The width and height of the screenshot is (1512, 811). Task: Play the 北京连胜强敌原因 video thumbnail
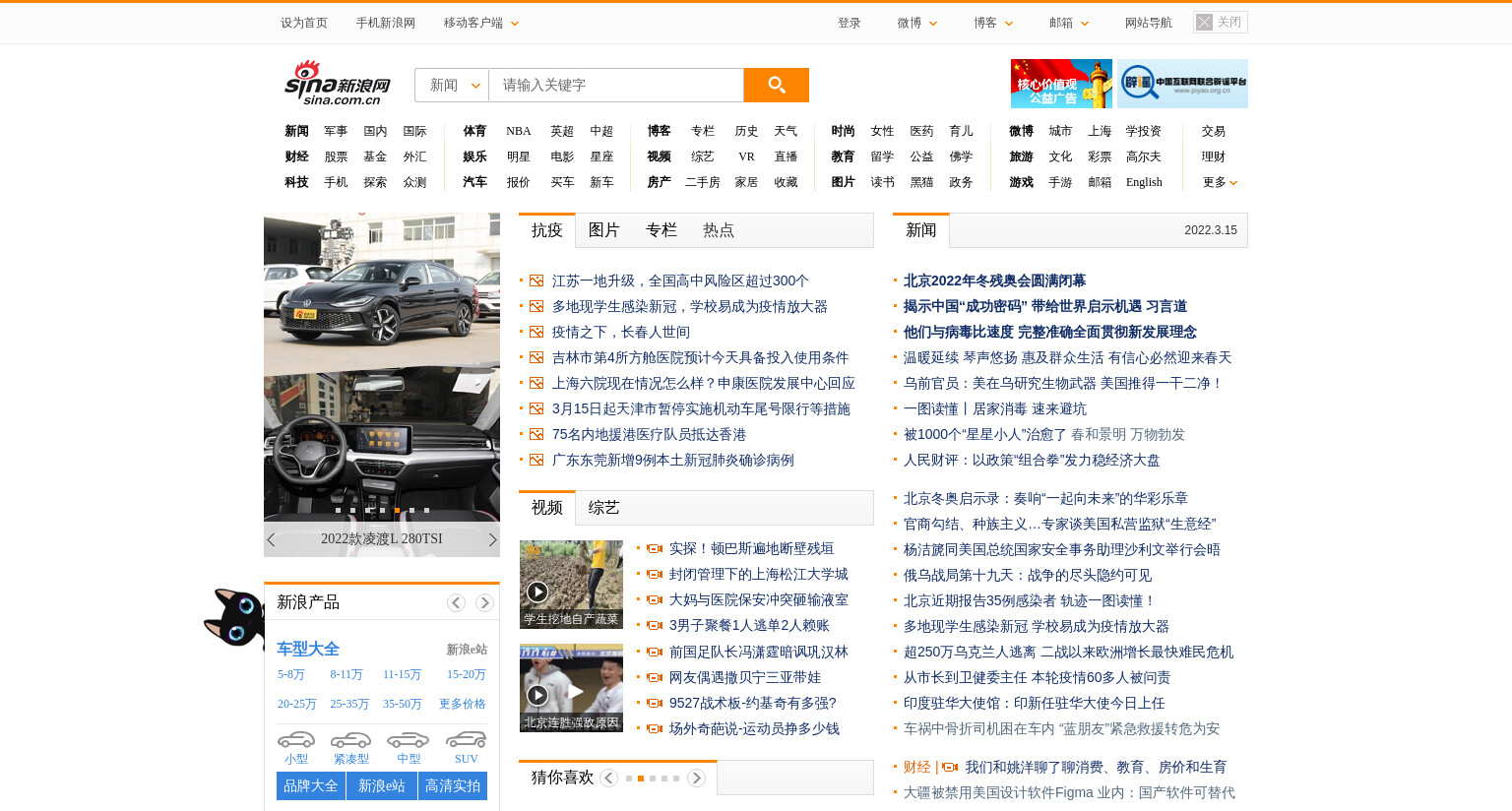[x=571, y=687]
